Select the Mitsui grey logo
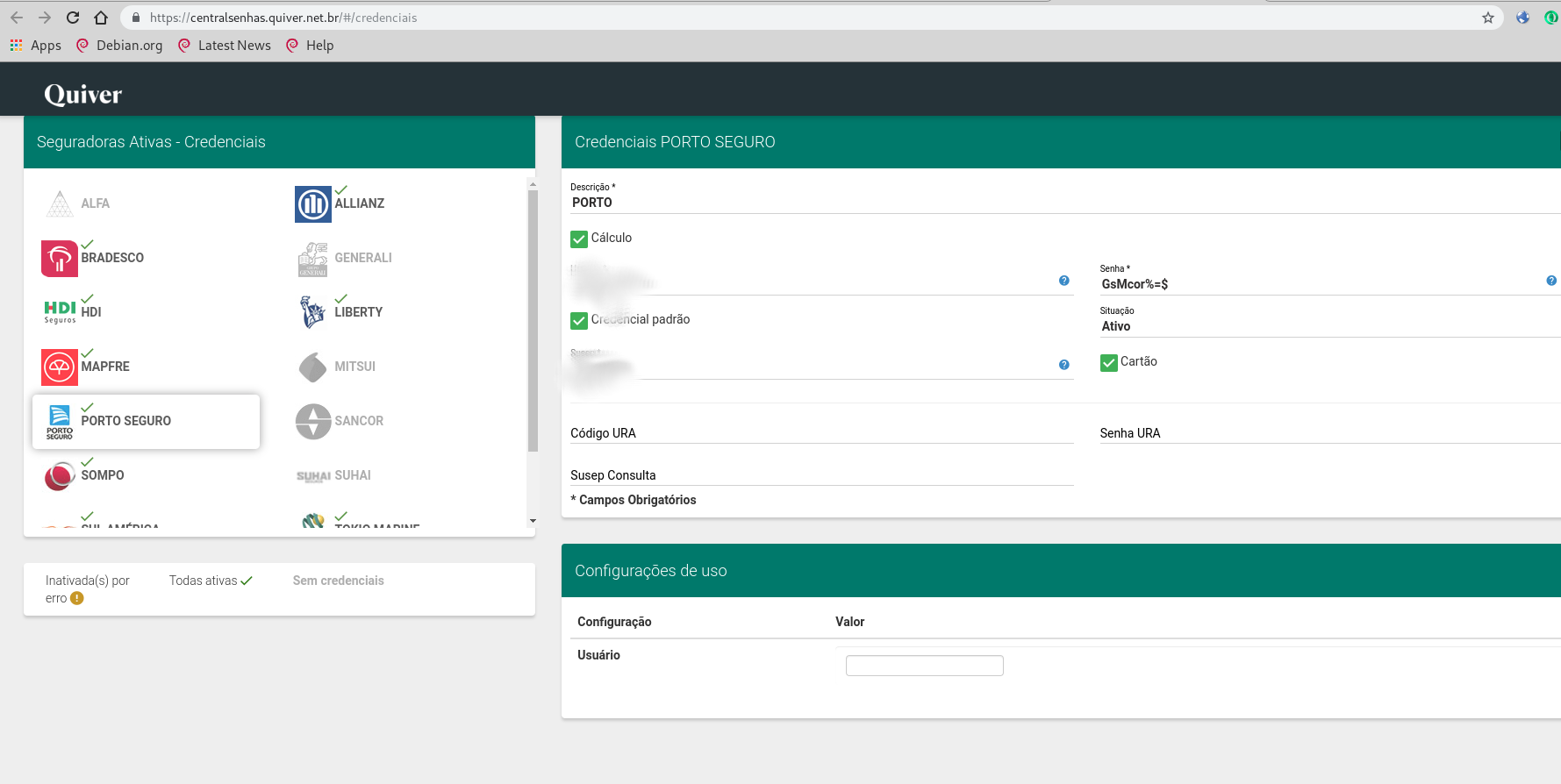The image size is (1561, 784). pyautogui.click(x=313, y=367)
